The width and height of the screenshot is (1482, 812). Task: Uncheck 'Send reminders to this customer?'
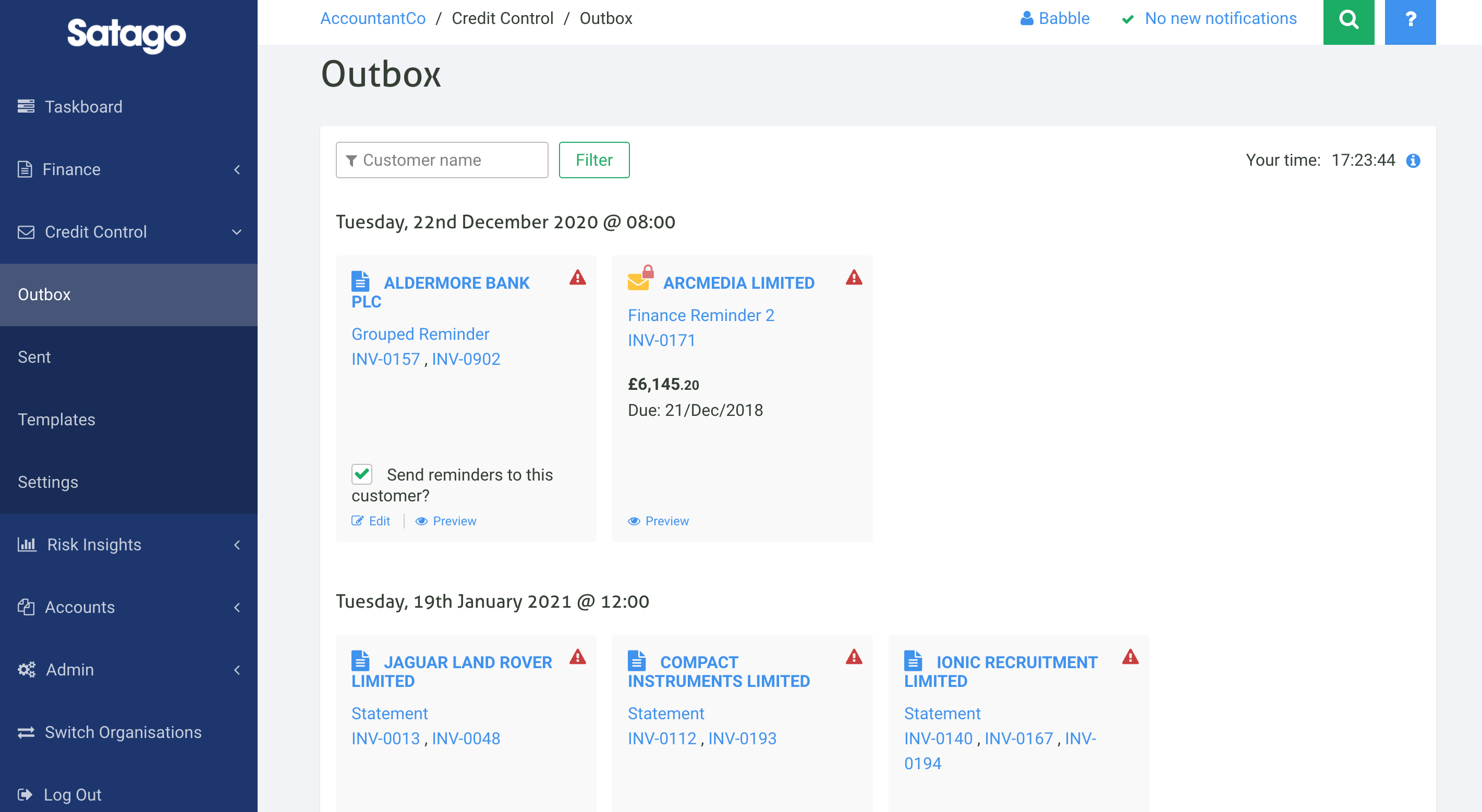pyautogui.click(x=361, y=474)
